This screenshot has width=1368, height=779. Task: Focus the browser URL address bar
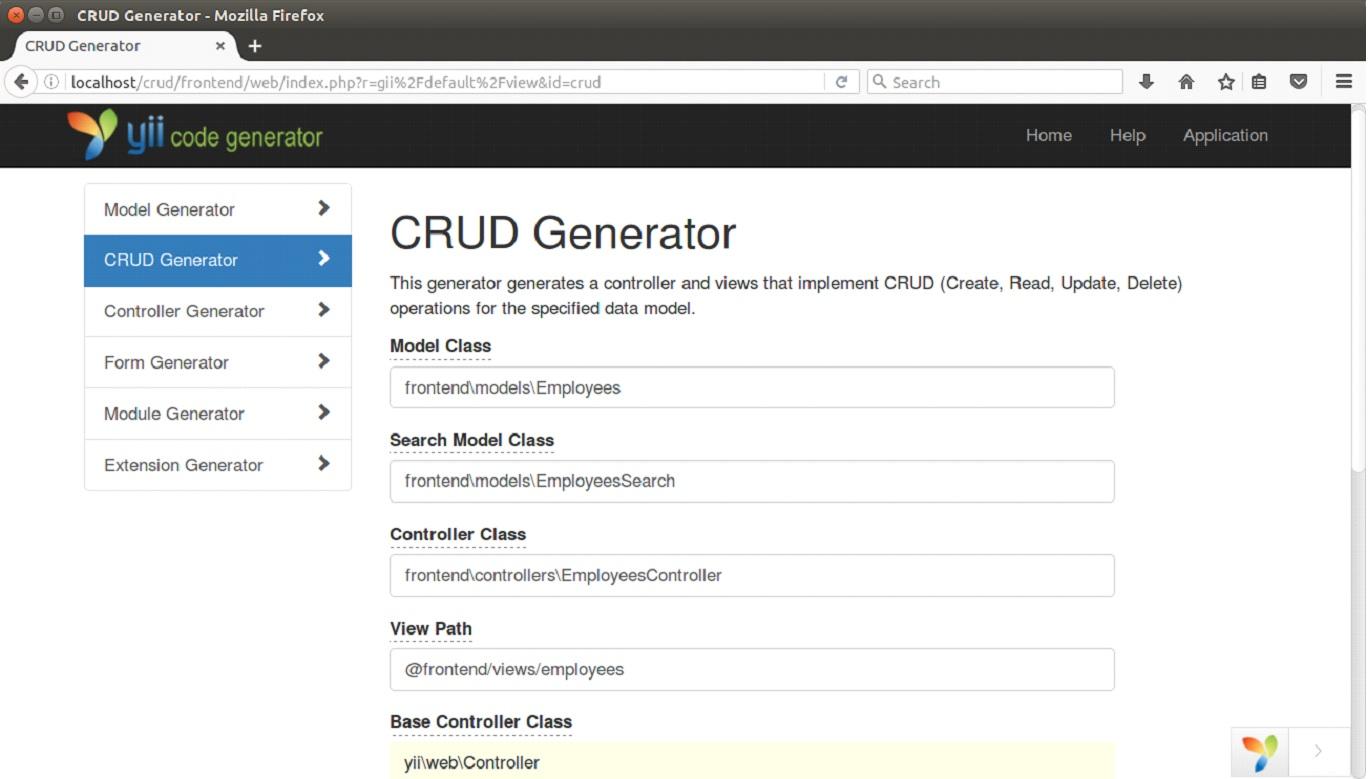coord(445,82)
